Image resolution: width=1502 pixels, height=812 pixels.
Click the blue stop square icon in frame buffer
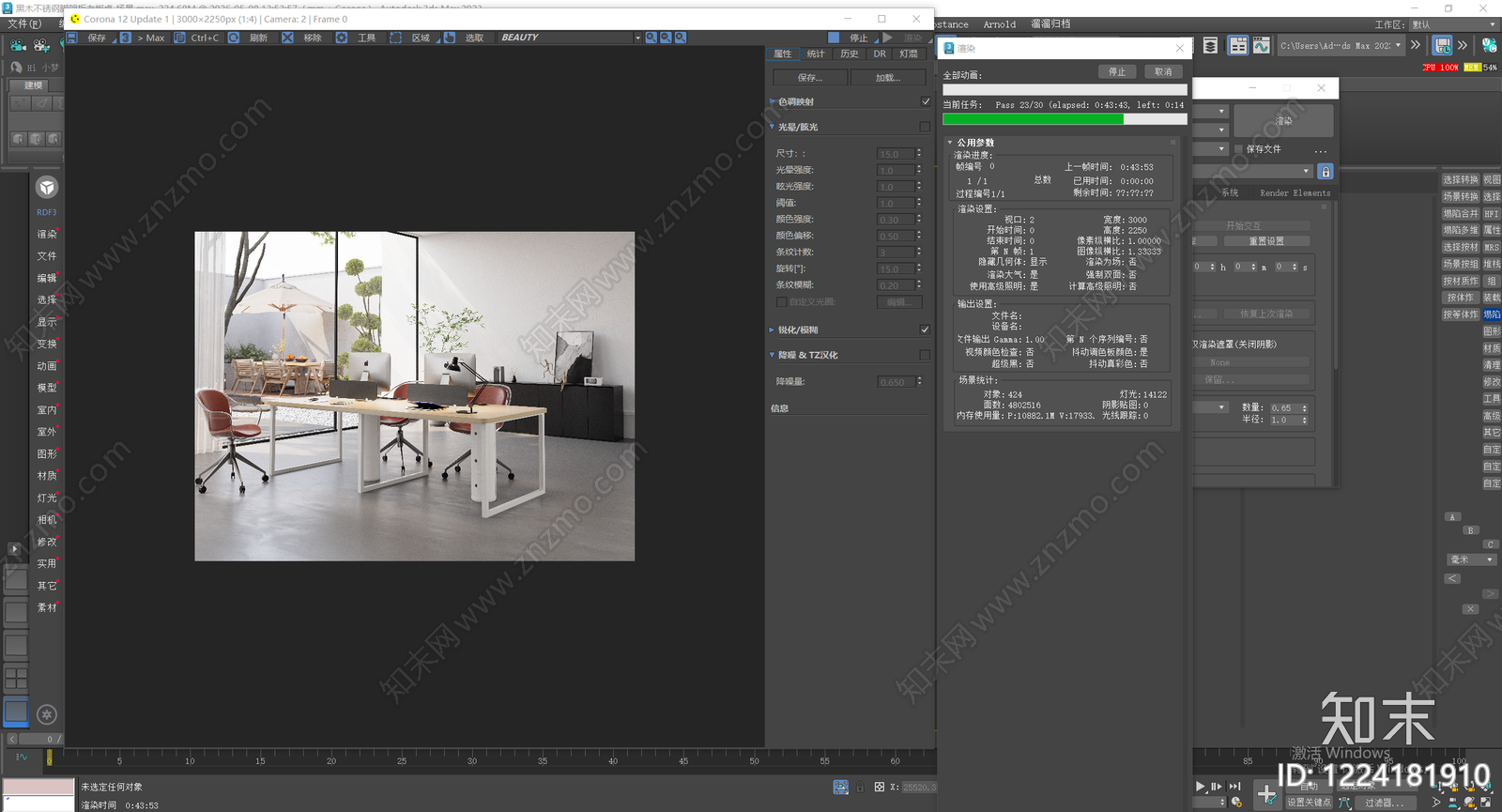pos(834,38)
